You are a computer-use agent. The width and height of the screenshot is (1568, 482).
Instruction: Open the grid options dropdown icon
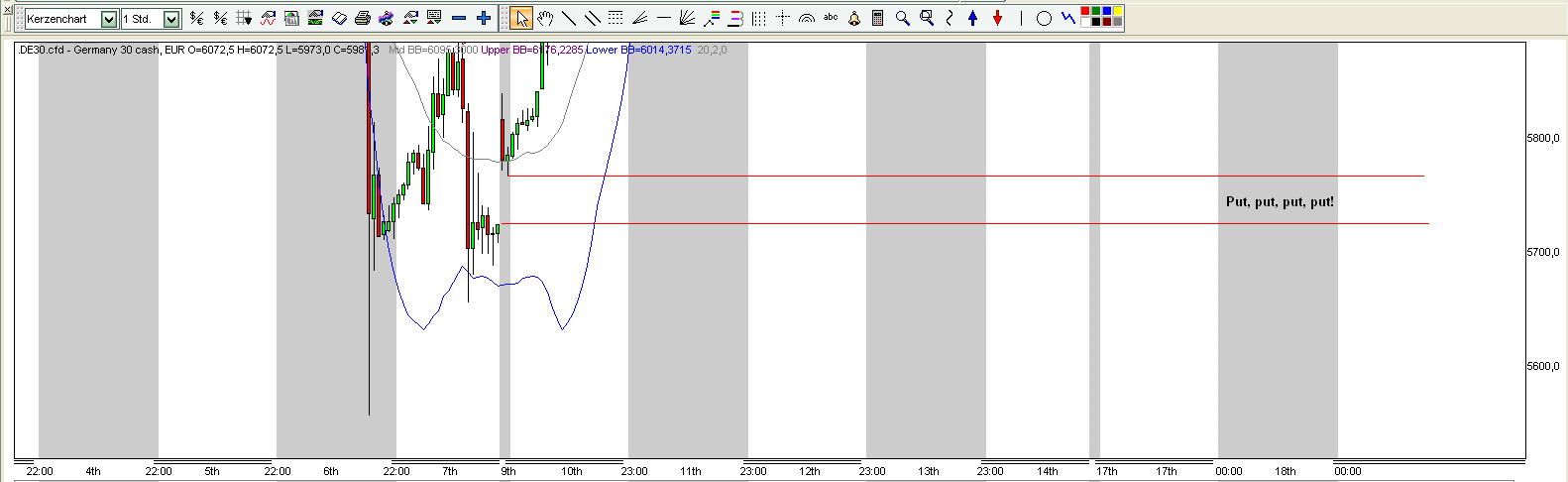[244, 18]
